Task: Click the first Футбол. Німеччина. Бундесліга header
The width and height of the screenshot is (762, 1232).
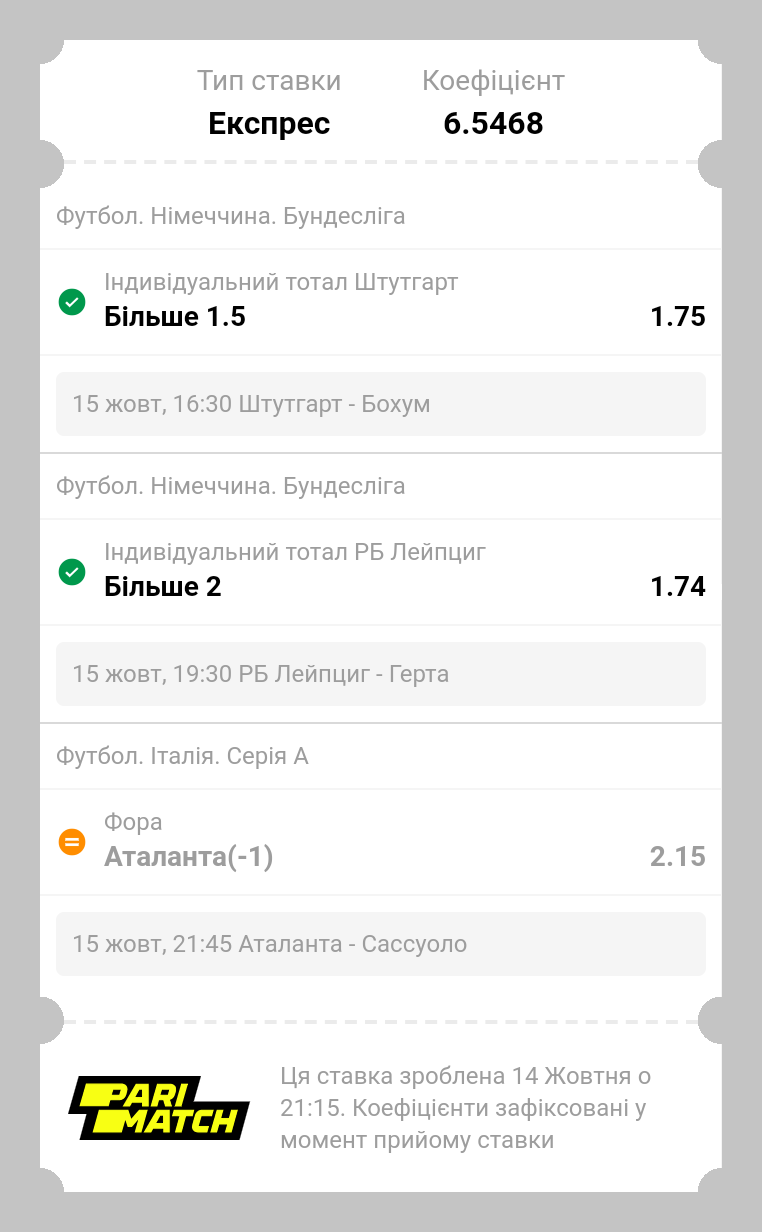Action: point(231,216)
